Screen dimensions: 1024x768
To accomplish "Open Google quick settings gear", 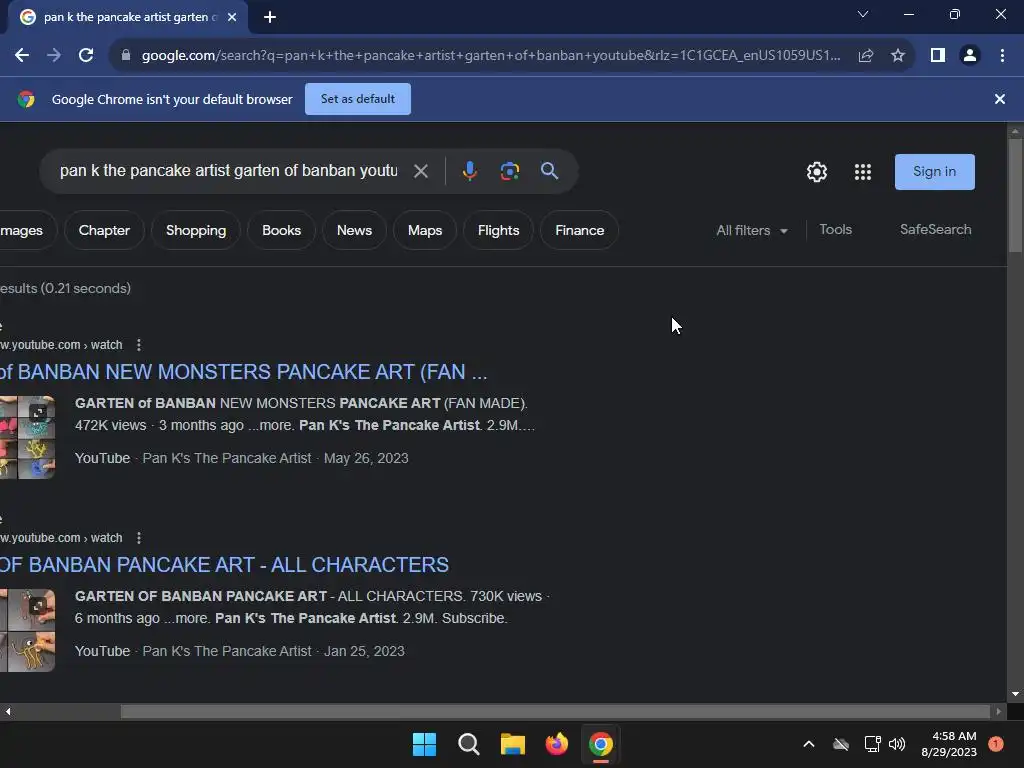I will click(817, 172).
